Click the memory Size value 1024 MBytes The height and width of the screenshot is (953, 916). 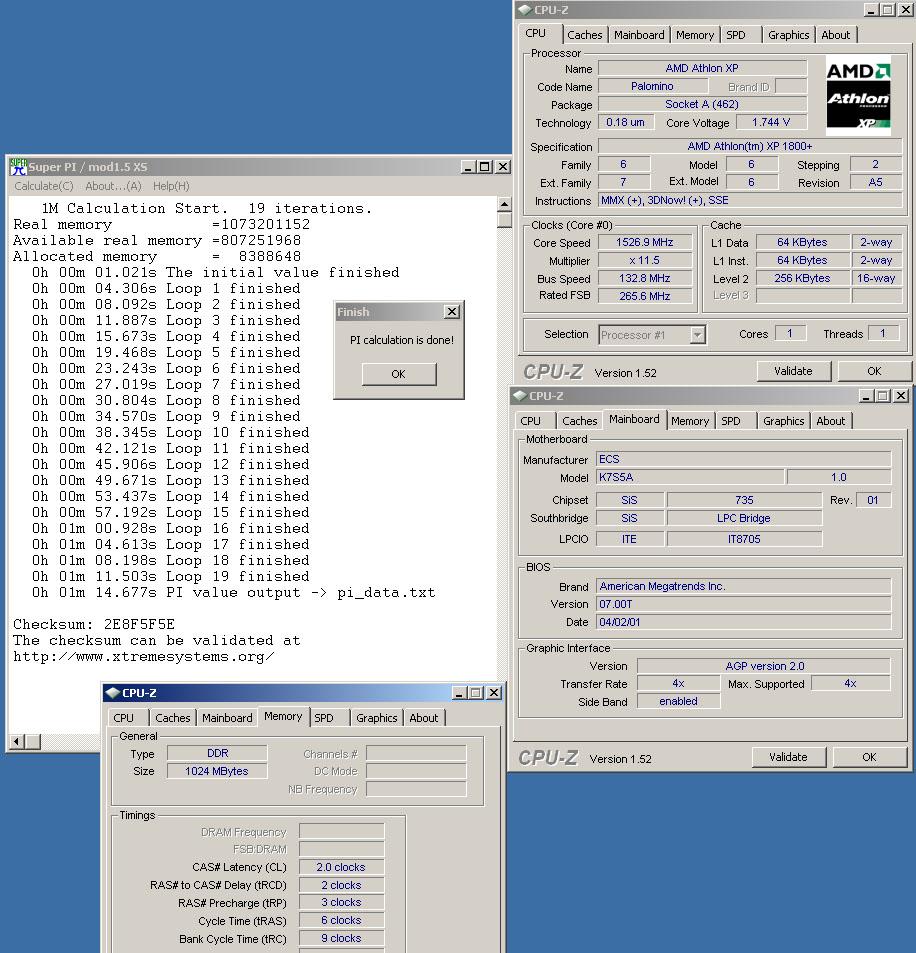coord(217,771)
